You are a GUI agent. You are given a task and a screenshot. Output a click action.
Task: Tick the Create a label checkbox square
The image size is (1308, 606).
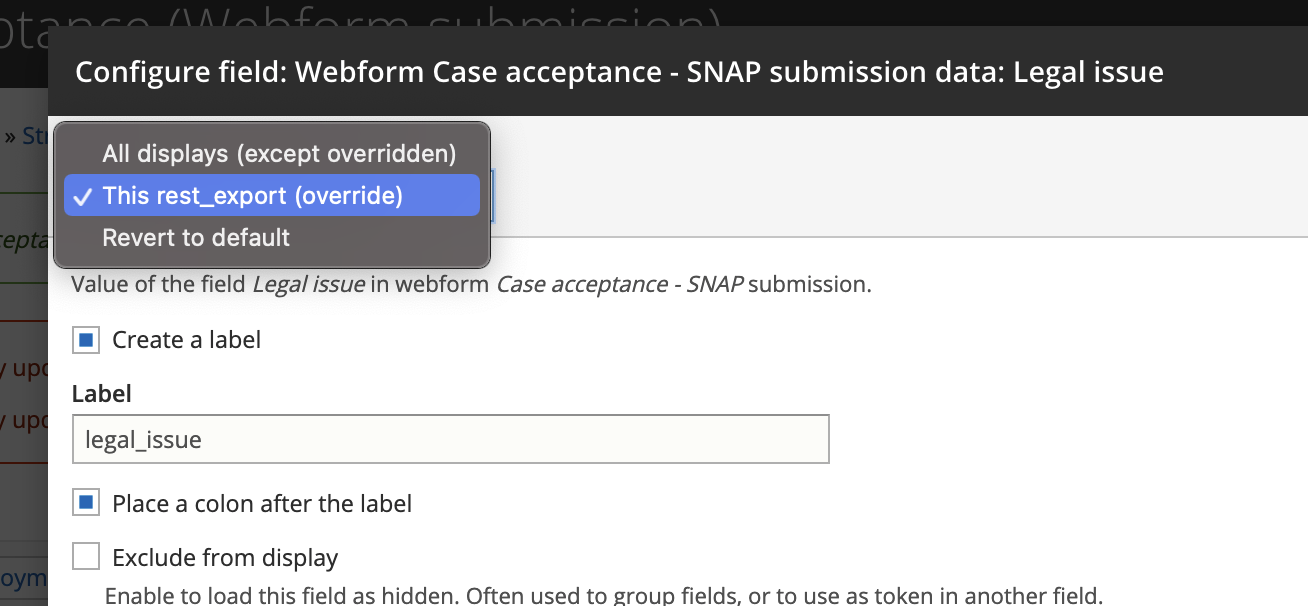coord(86,341)
